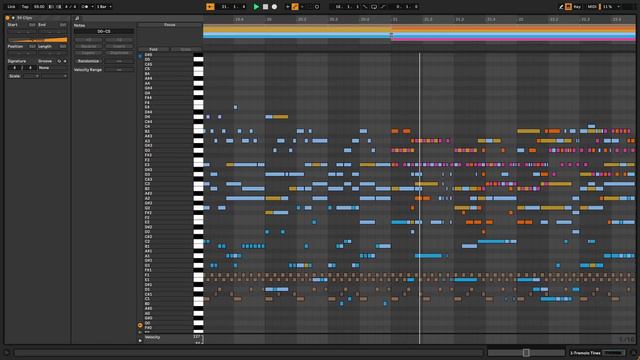
Task: Click the 1-Tremolo Tines track label
Action: point(585,353)
